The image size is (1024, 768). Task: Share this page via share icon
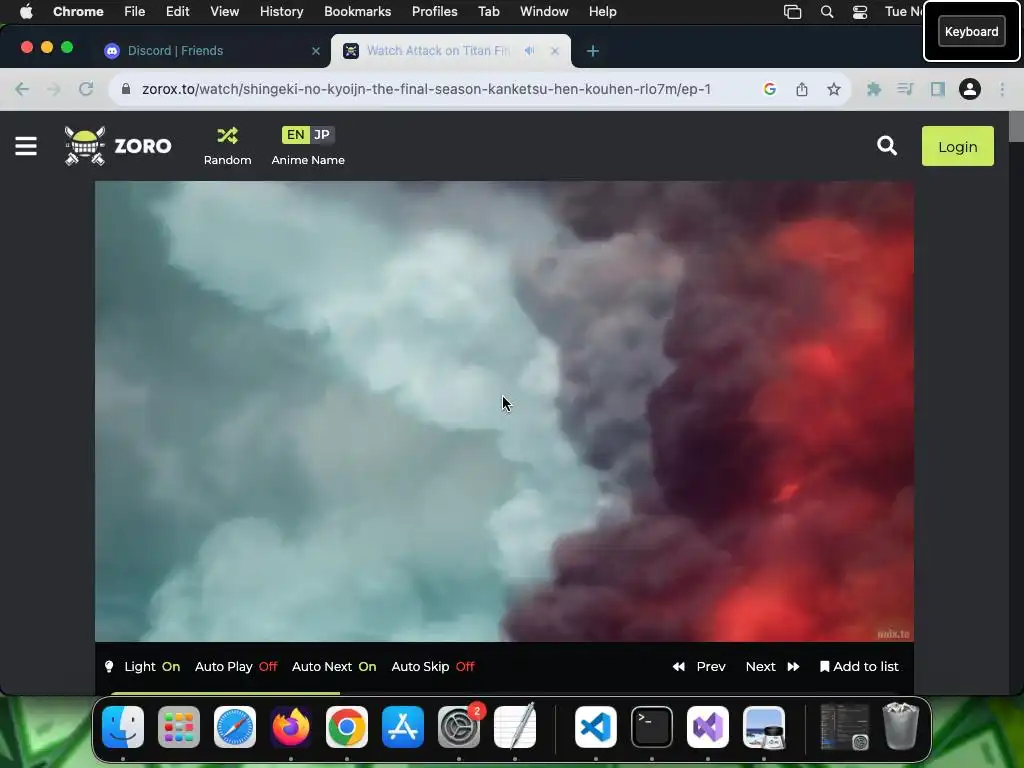(x=802, y=89)
